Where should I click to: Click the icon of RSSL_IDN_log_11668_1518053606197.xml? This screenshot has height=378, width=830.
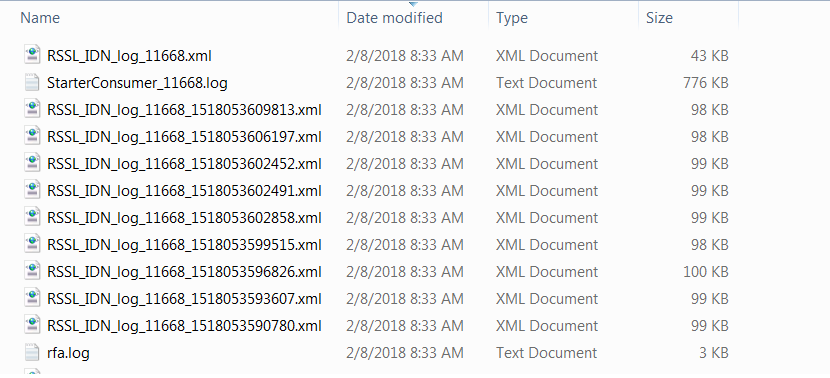[x=32, y=136]
